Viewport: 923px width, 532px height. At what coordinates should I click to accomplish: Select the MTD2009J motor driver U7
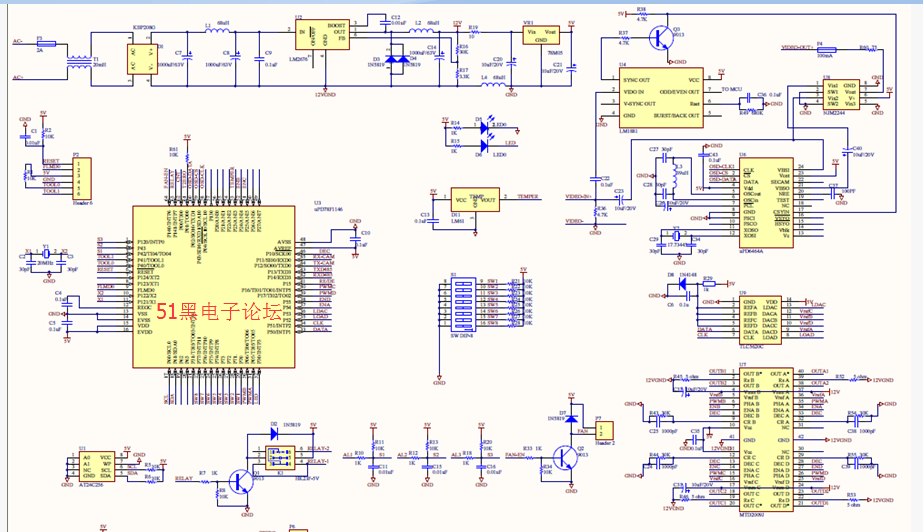pyautogui.click(x=765, y=440)
